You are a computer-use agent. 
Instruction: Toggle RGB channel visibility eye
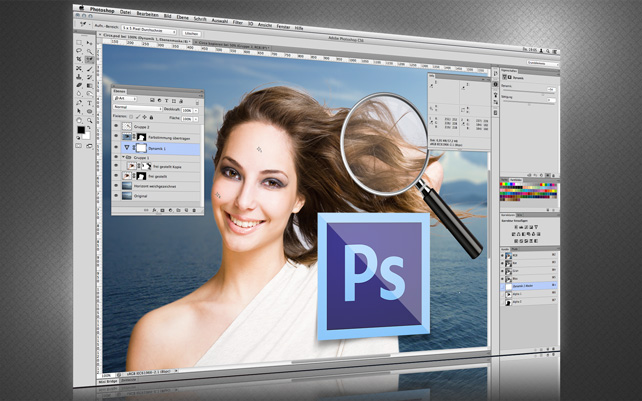click(x=503, y=255)
